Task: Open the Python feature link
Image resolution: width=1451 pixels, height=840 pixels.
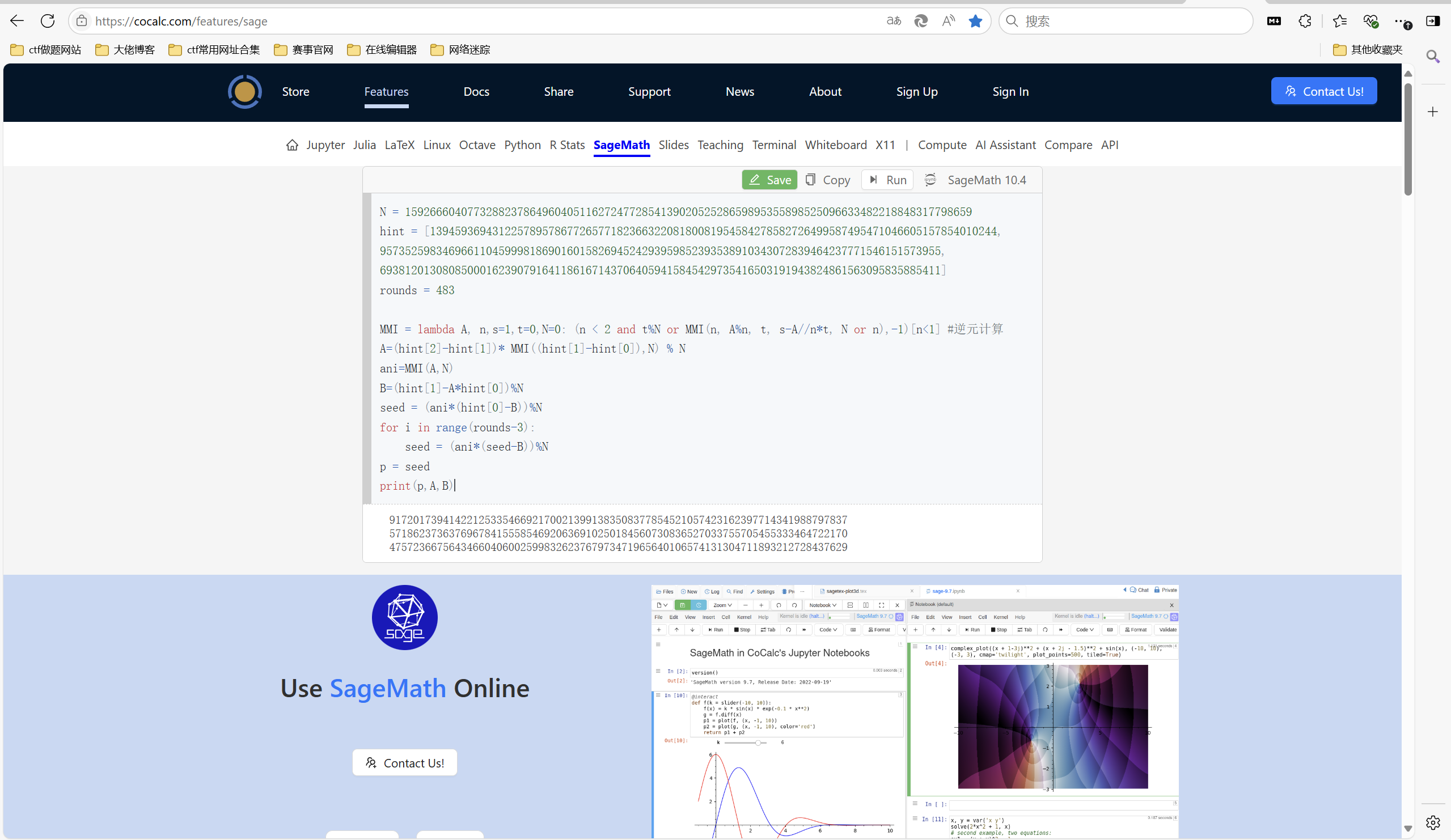Action: 522,145
